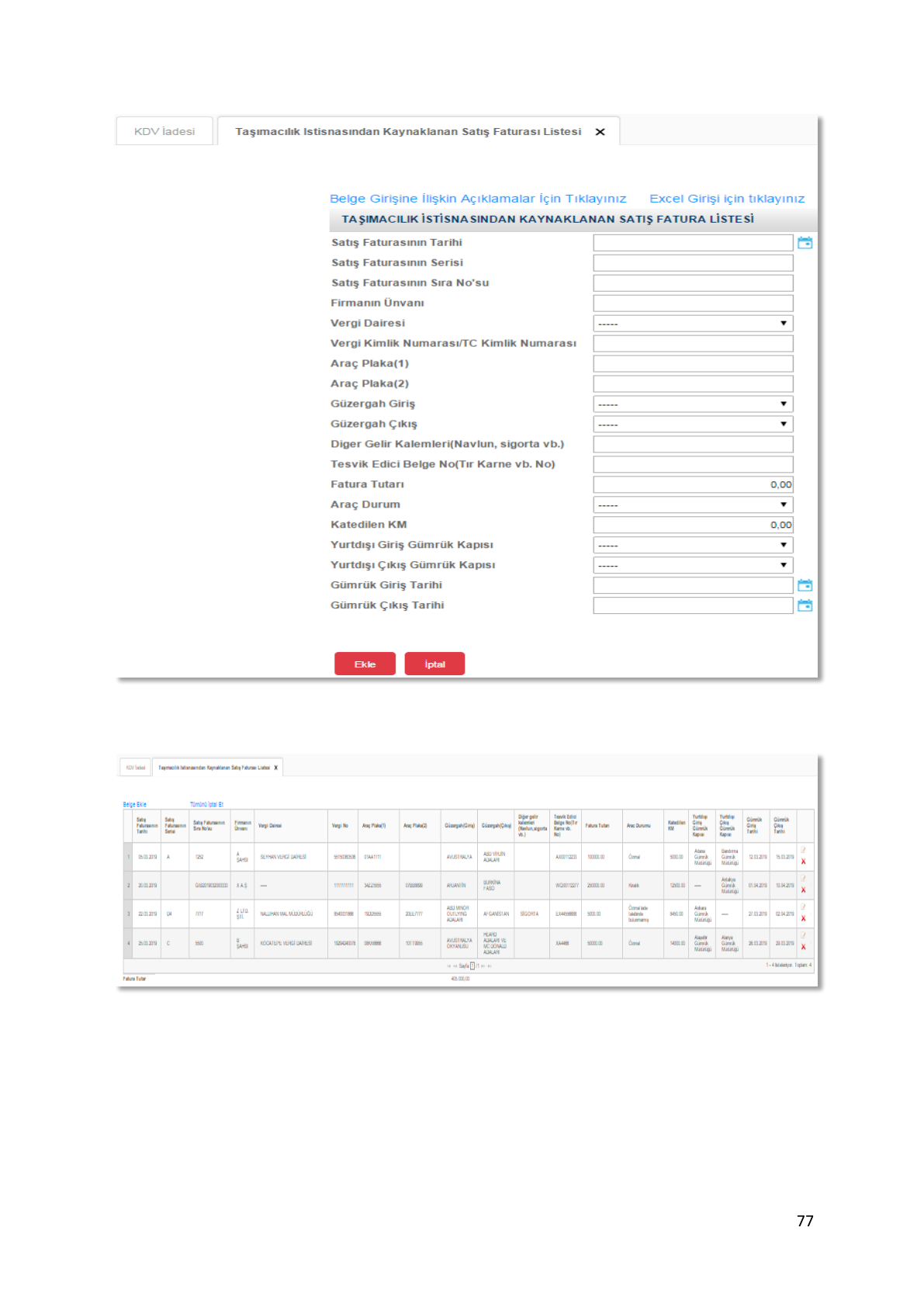Edit table row 2 dated 20.03.2019

[x=803, y=879]
